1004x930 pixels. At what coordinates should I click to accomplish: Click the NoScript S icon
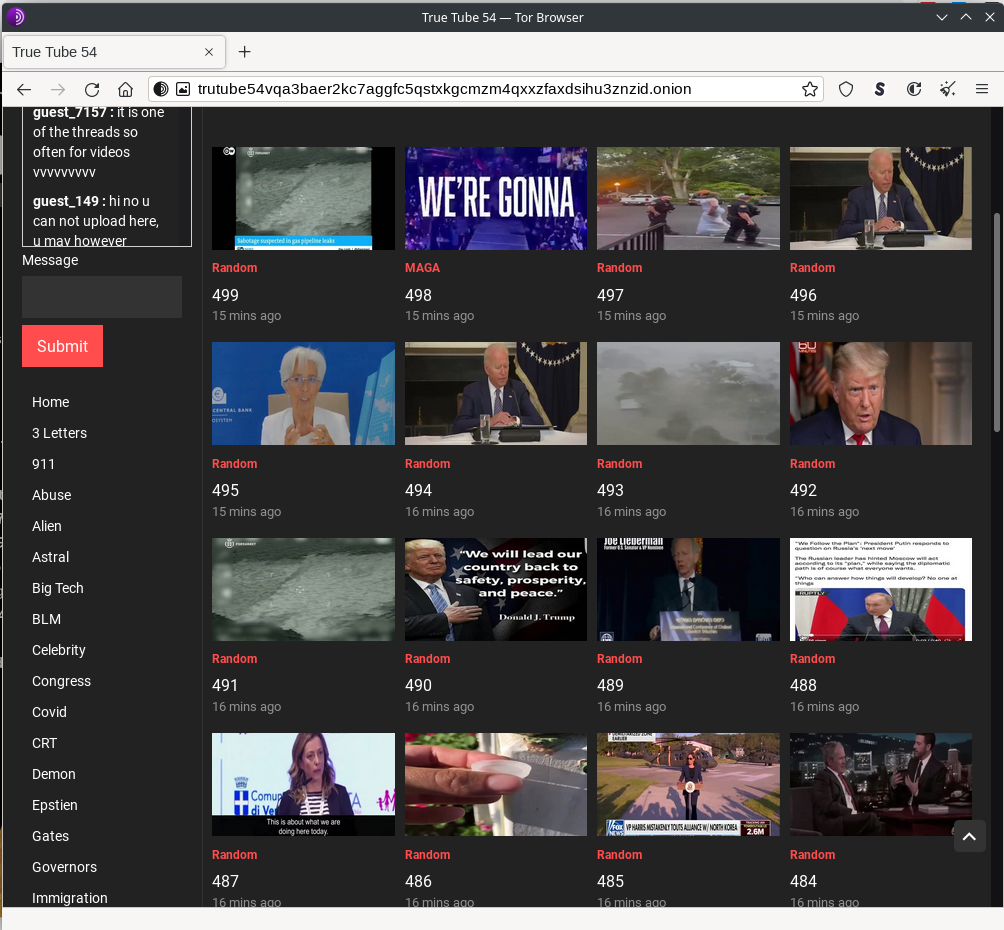coord(880,89)
